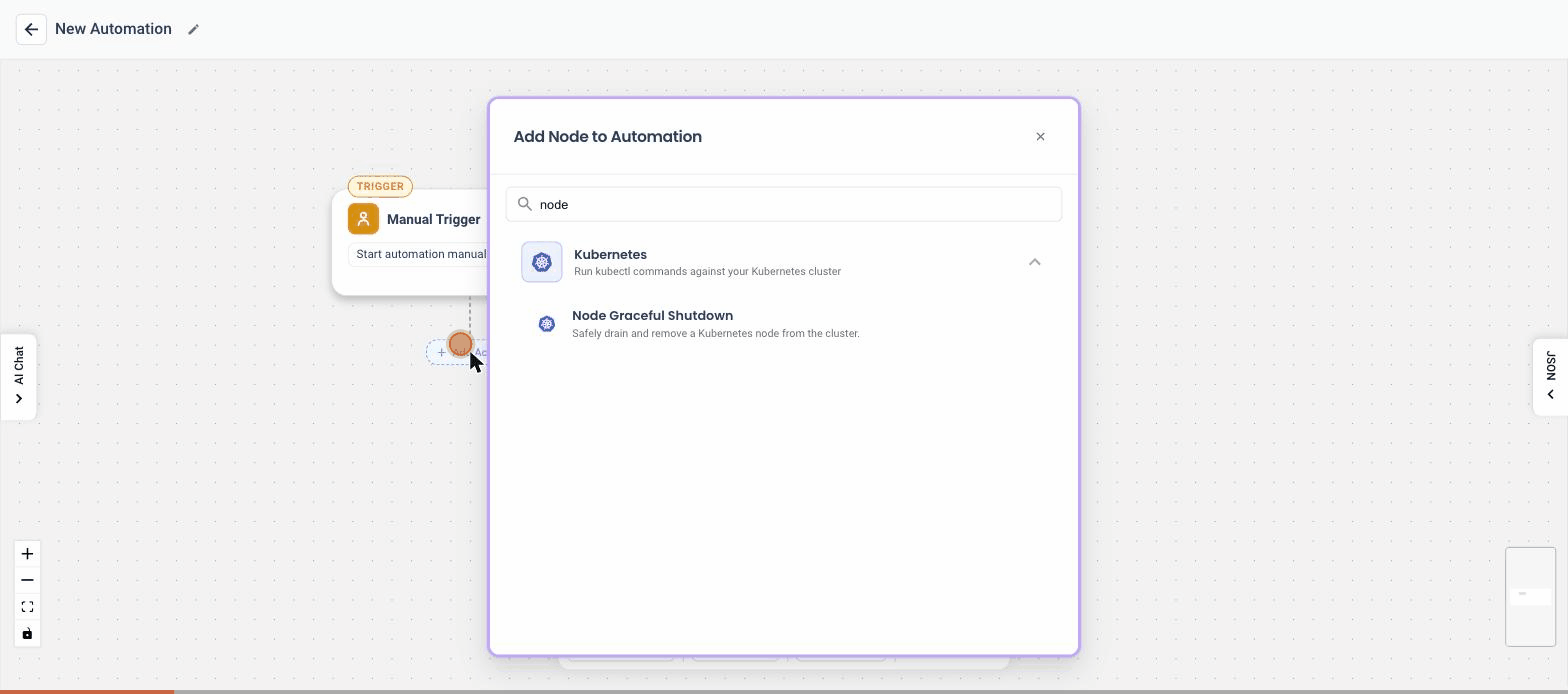Zoom out on the canvas
The width and height of the screenshot is (1568, 694).
[x=27, y=580]
